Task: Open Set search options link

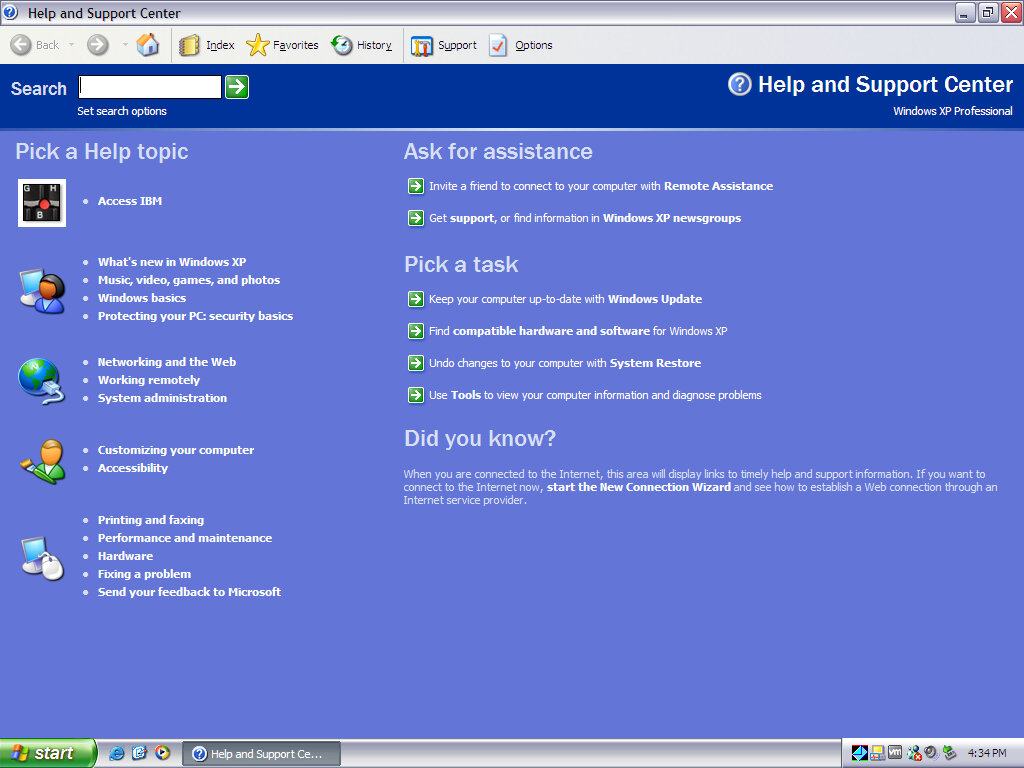Action: click(122, 111)
